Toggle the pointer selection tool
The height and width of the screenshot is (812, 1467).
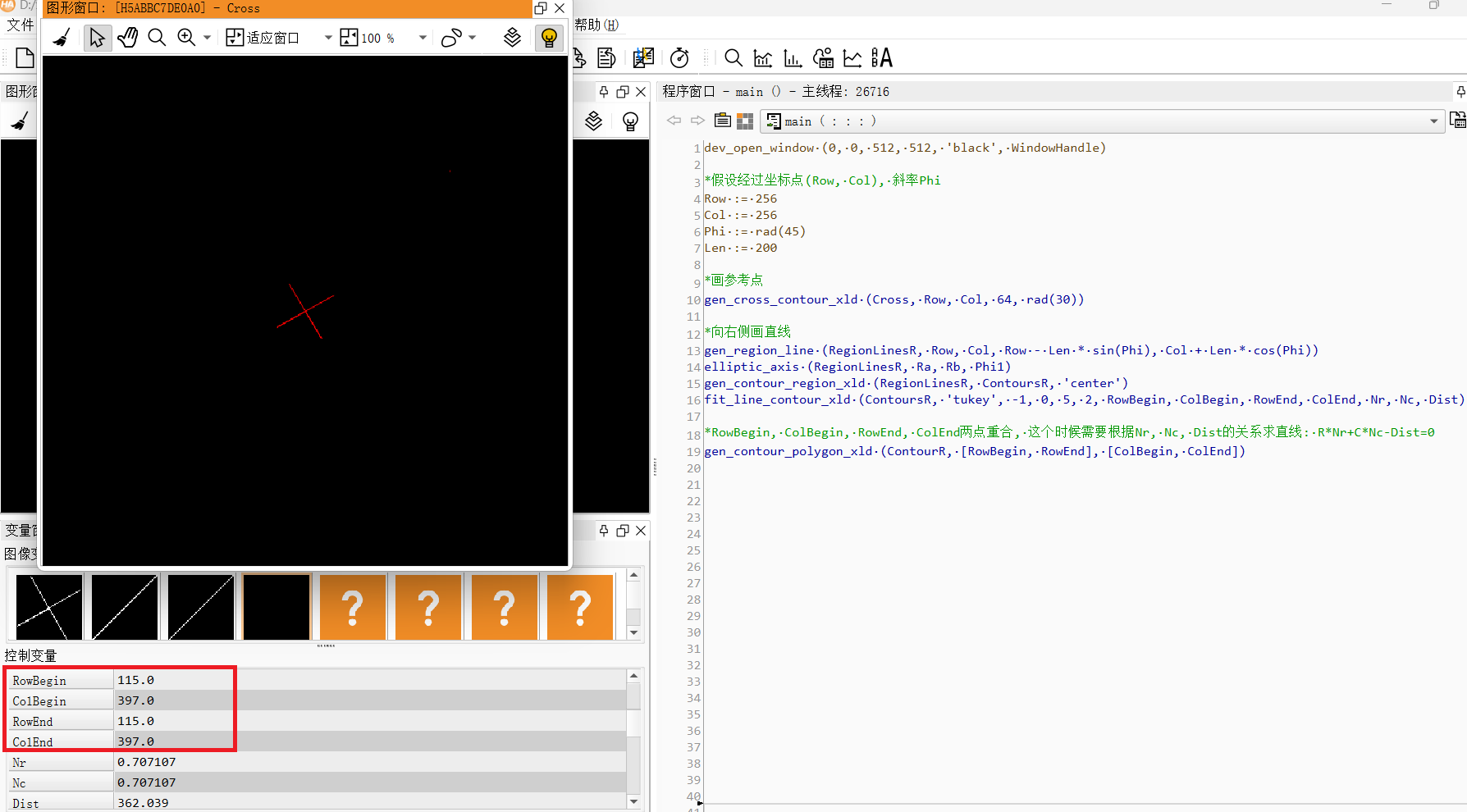97,38
